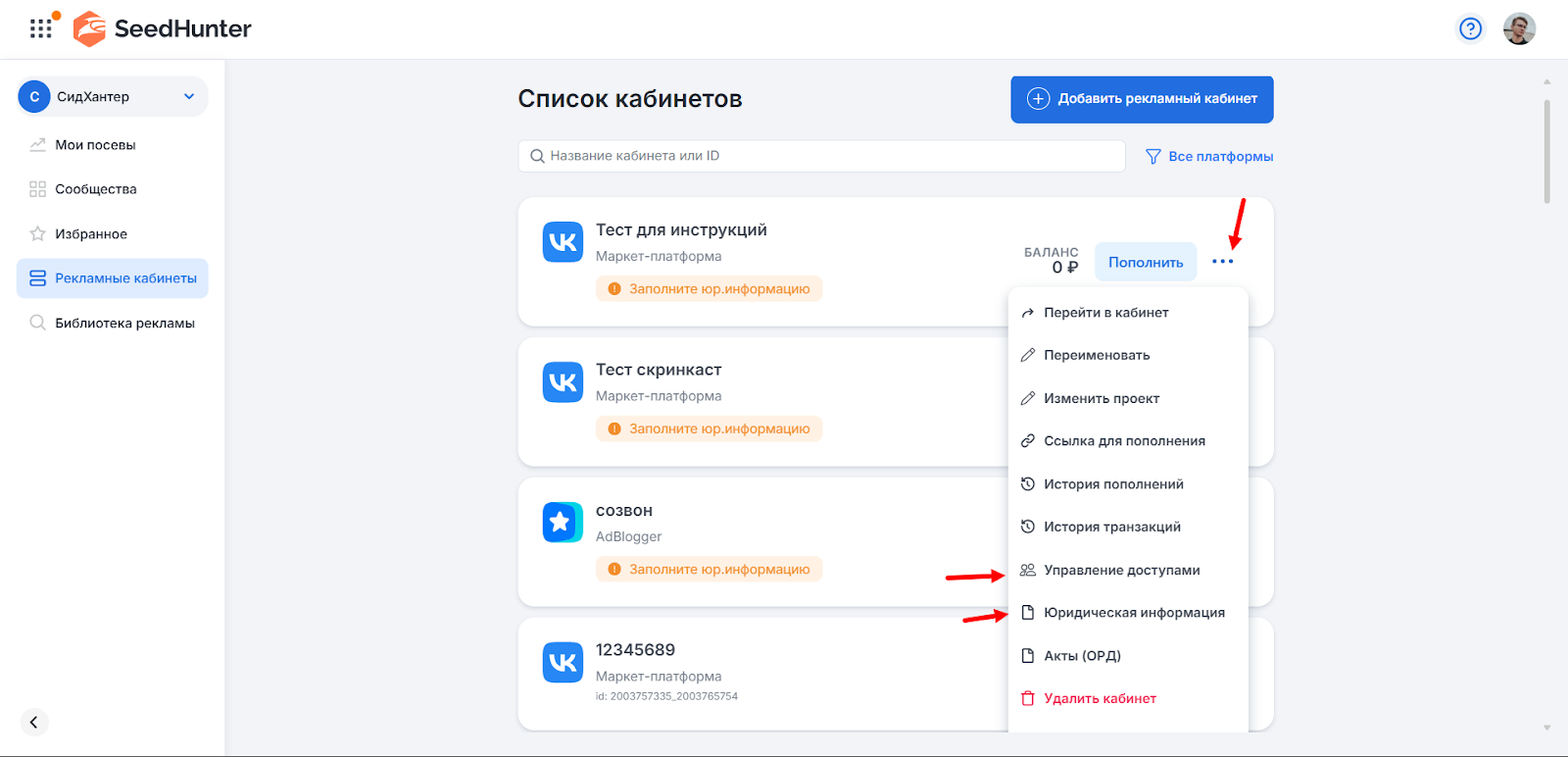Select Управление доступами from the menu
Image resolution: width=1568 pixels, height=757 pixels.
(x=1121, y=571)
